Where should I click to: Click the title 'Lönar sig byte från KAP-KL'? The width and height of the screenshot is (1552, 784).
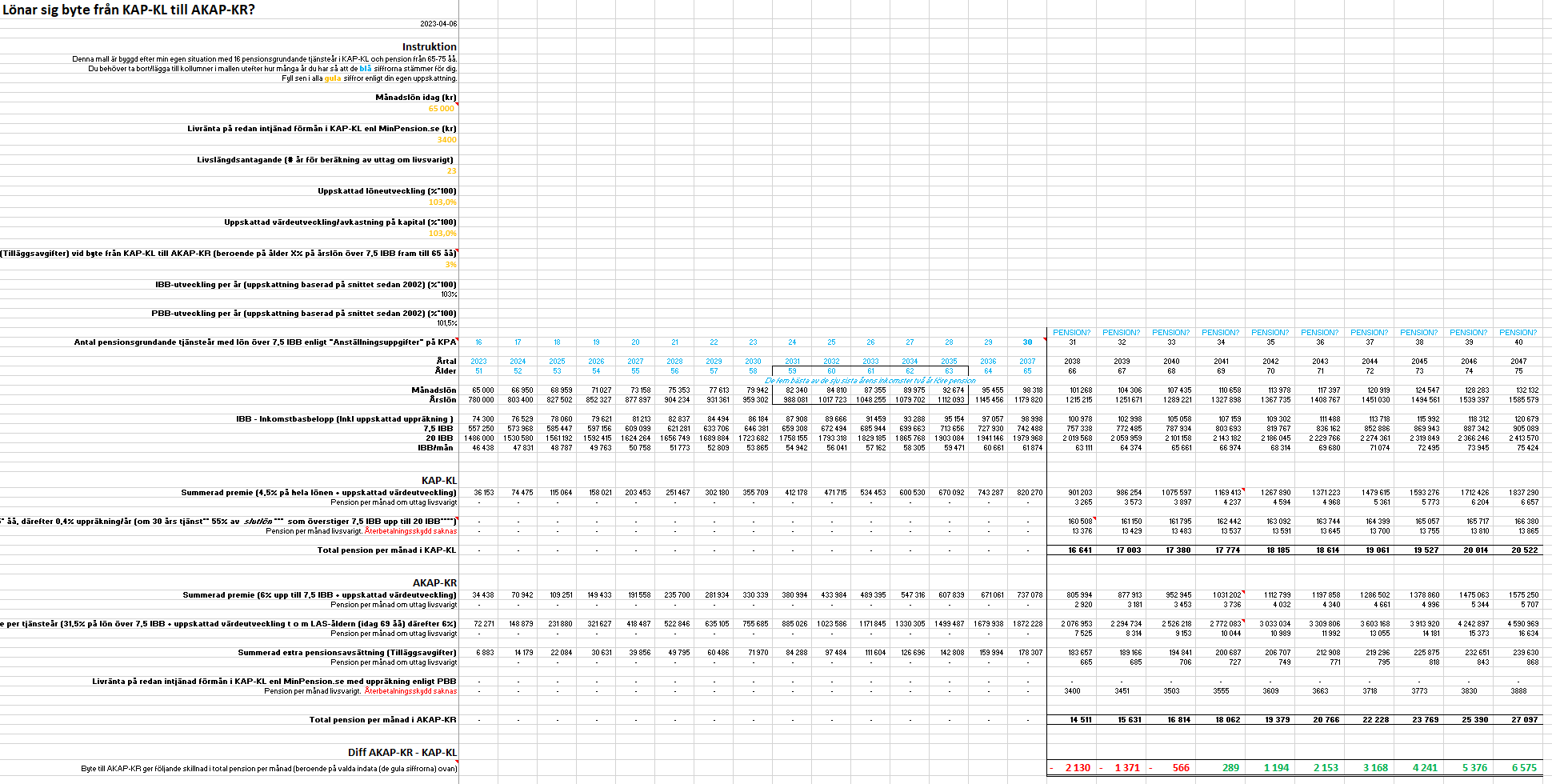[x=128, y=10]
